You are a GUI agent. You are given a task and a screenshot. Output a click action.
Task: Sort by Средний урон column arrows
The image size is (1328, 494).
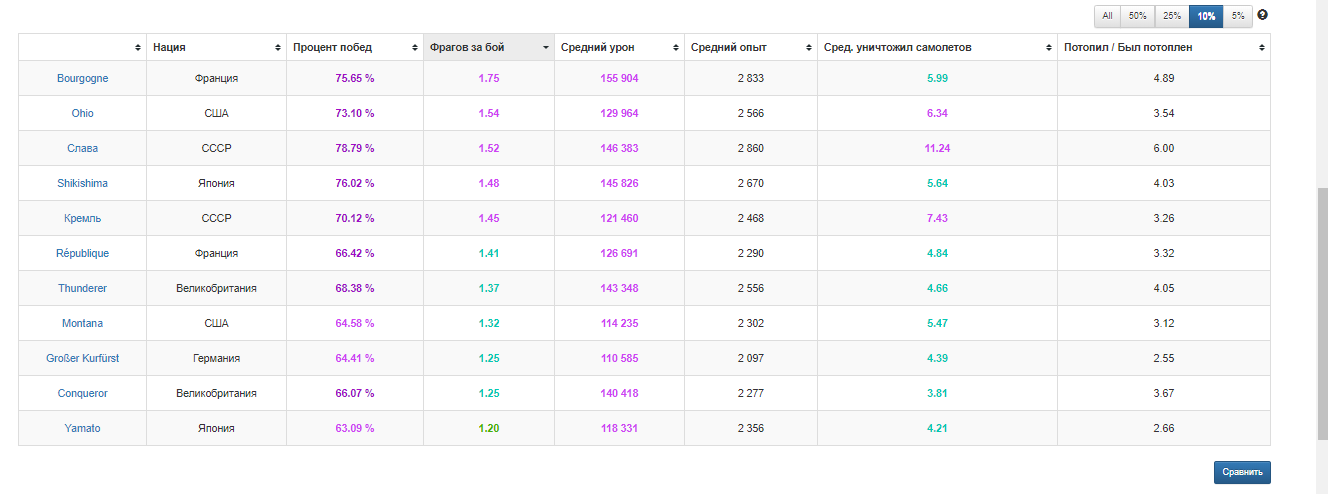(x=675, y=48)
